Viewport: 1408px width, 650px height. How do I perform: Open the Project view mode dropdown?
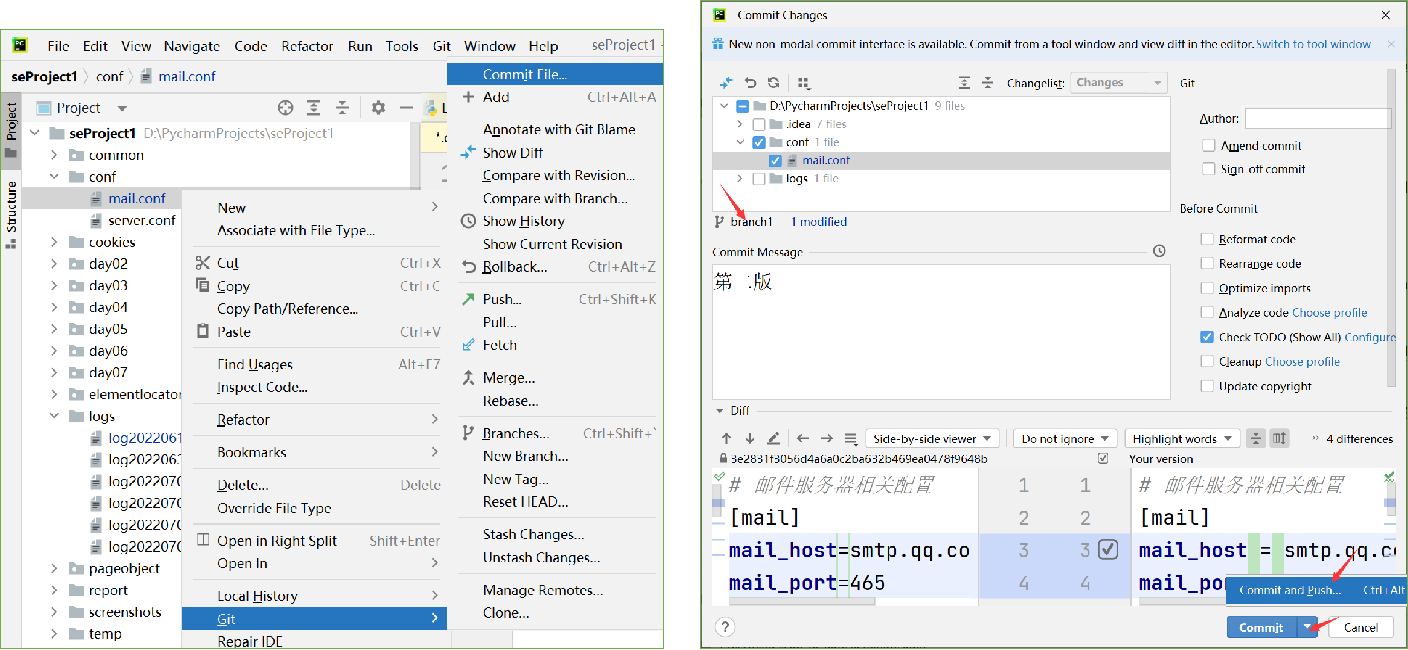tap(122, 108)
